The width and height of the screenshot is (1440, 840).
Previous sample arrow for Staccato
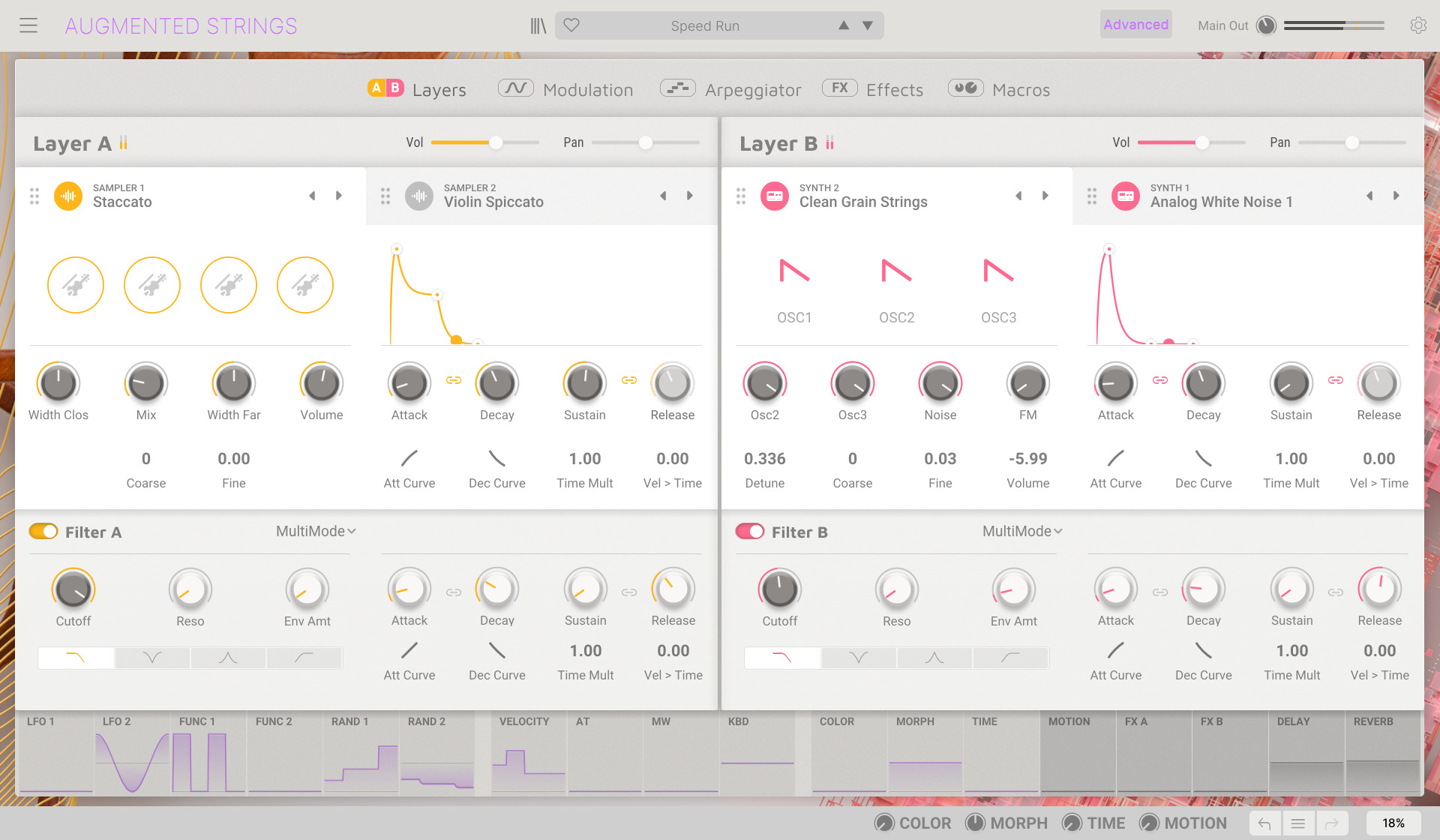(312, 196)
